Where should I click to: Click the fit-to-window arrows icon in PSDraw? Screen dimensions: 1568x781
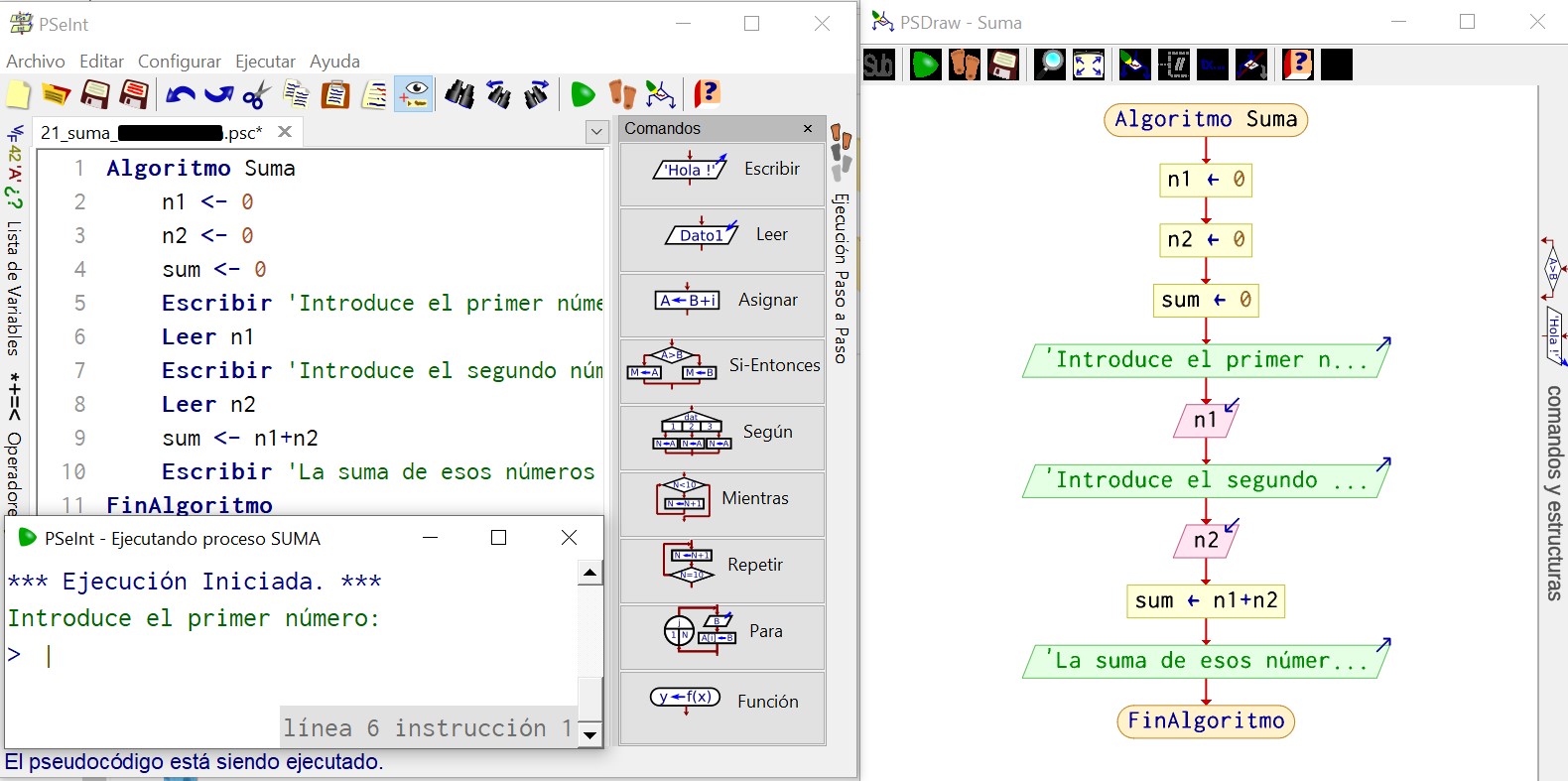1089,65
